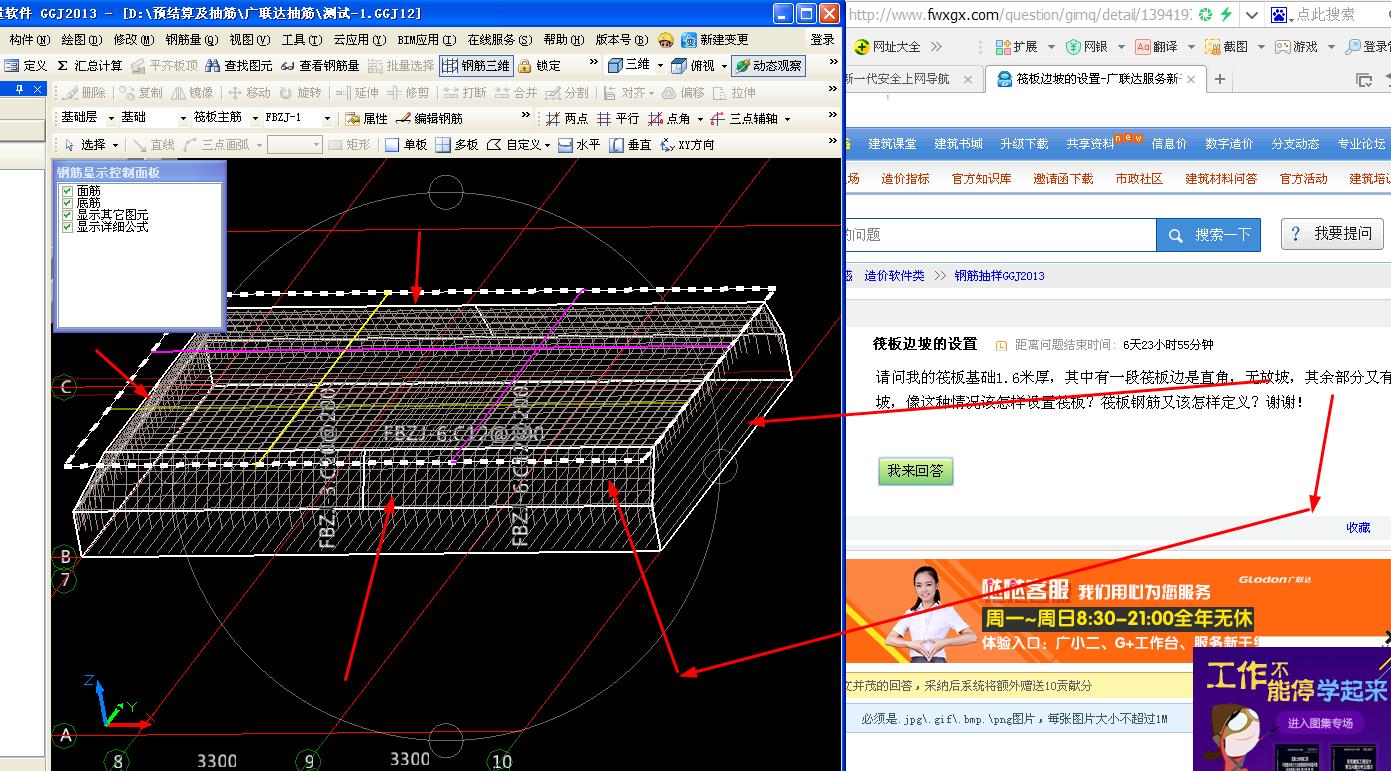
Task: Expand the 基础层 floor dropdown
Action: (111, 118)
